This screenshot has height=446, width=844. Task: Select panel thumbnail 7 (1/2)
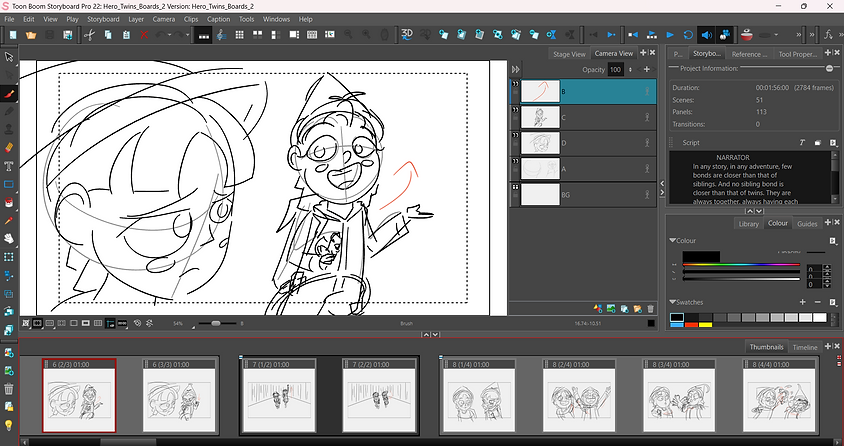coord(277,398)
